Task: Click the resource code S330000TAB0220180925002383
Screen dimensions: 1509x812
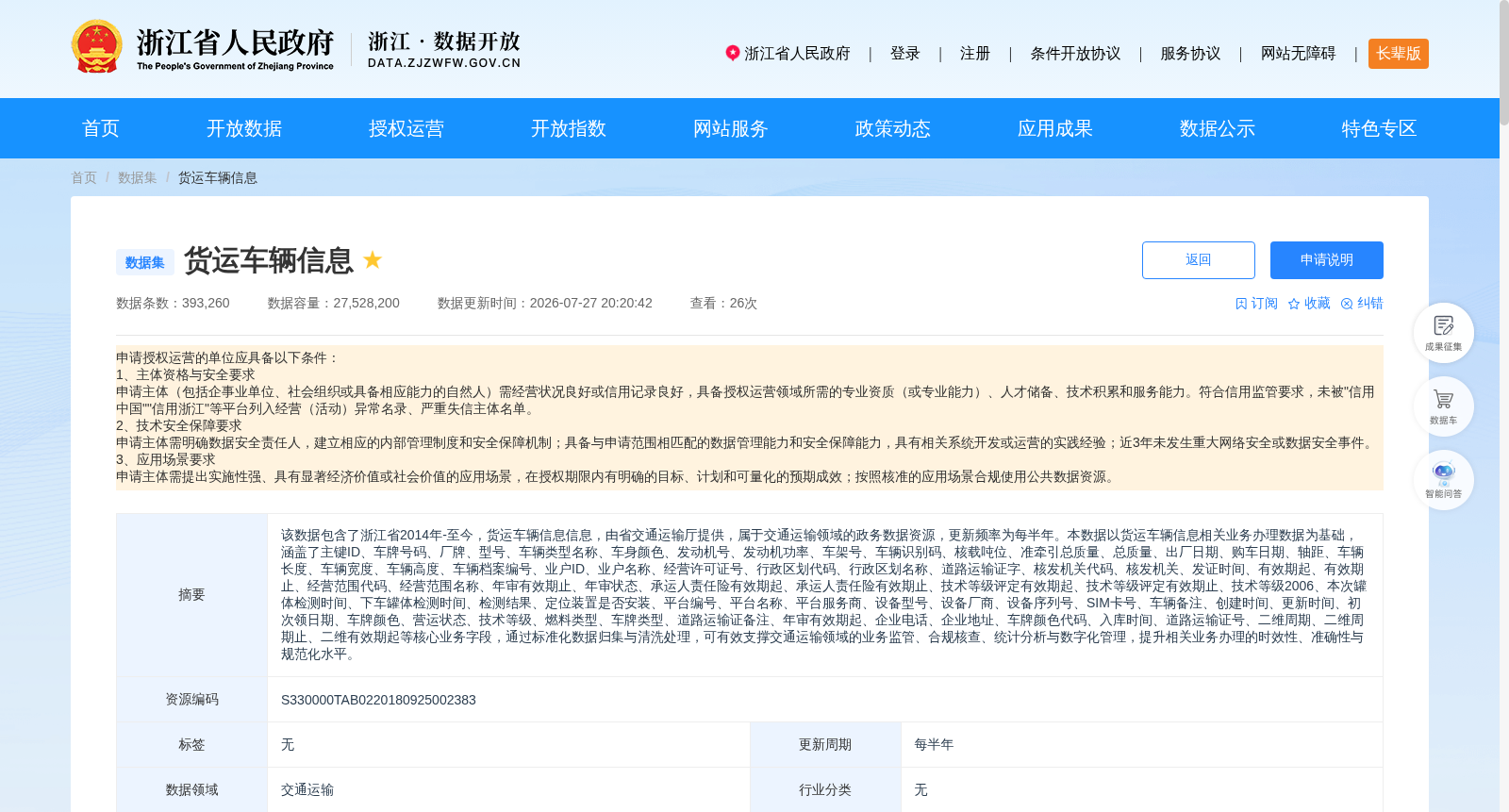Action: pyautogui.click(x=378, y=700)
